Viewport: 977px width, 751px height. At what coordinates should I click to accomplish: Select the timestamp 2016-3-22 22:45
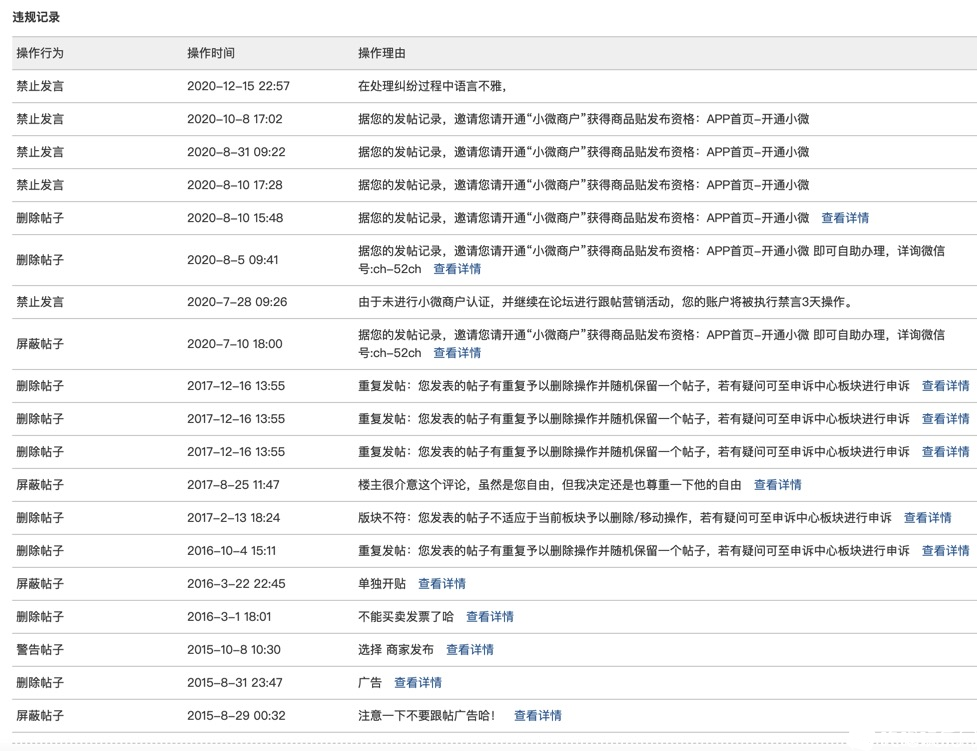[236, 584]
